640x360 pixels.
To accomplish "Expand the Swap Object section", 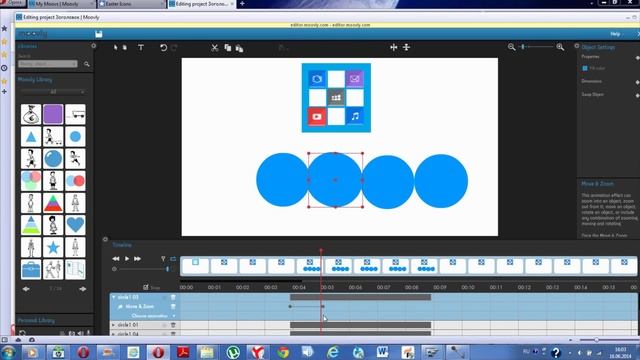I will click(x=637, y=95).
